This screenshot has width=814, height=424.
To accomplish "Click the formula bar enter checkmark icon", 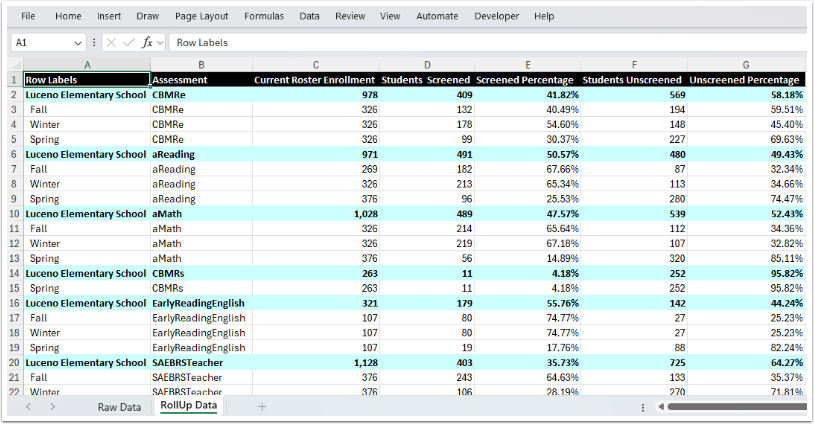I will tap(129, 43).
